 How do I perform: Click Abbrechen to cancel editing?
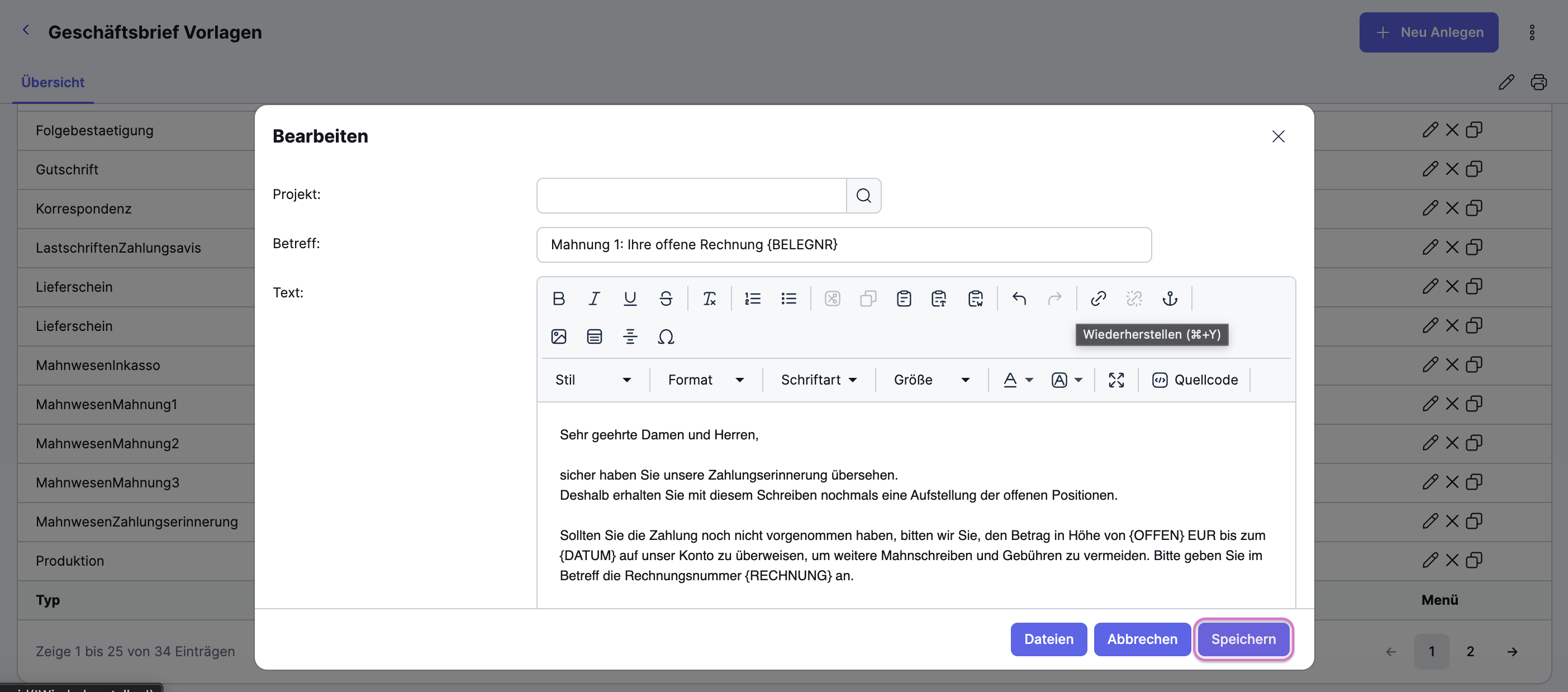(1142, 639)
